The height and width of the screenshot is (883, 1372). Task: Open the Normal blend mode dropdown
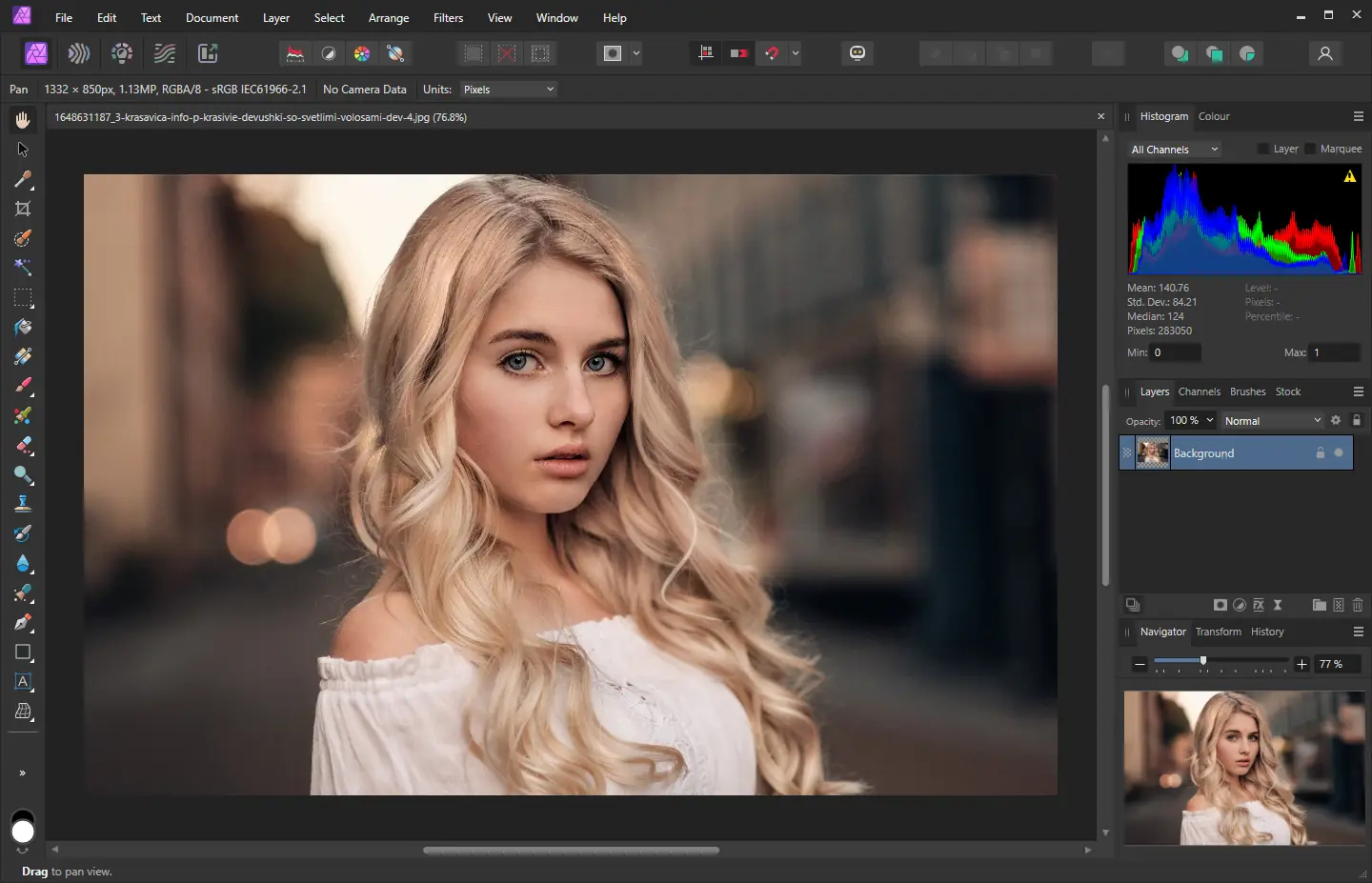[1272, 420]
